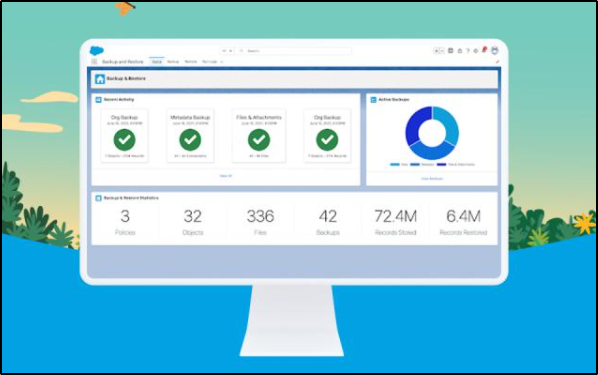Click inside the global Search field
This screenshot has height=375, width=598.
(294, 51)
